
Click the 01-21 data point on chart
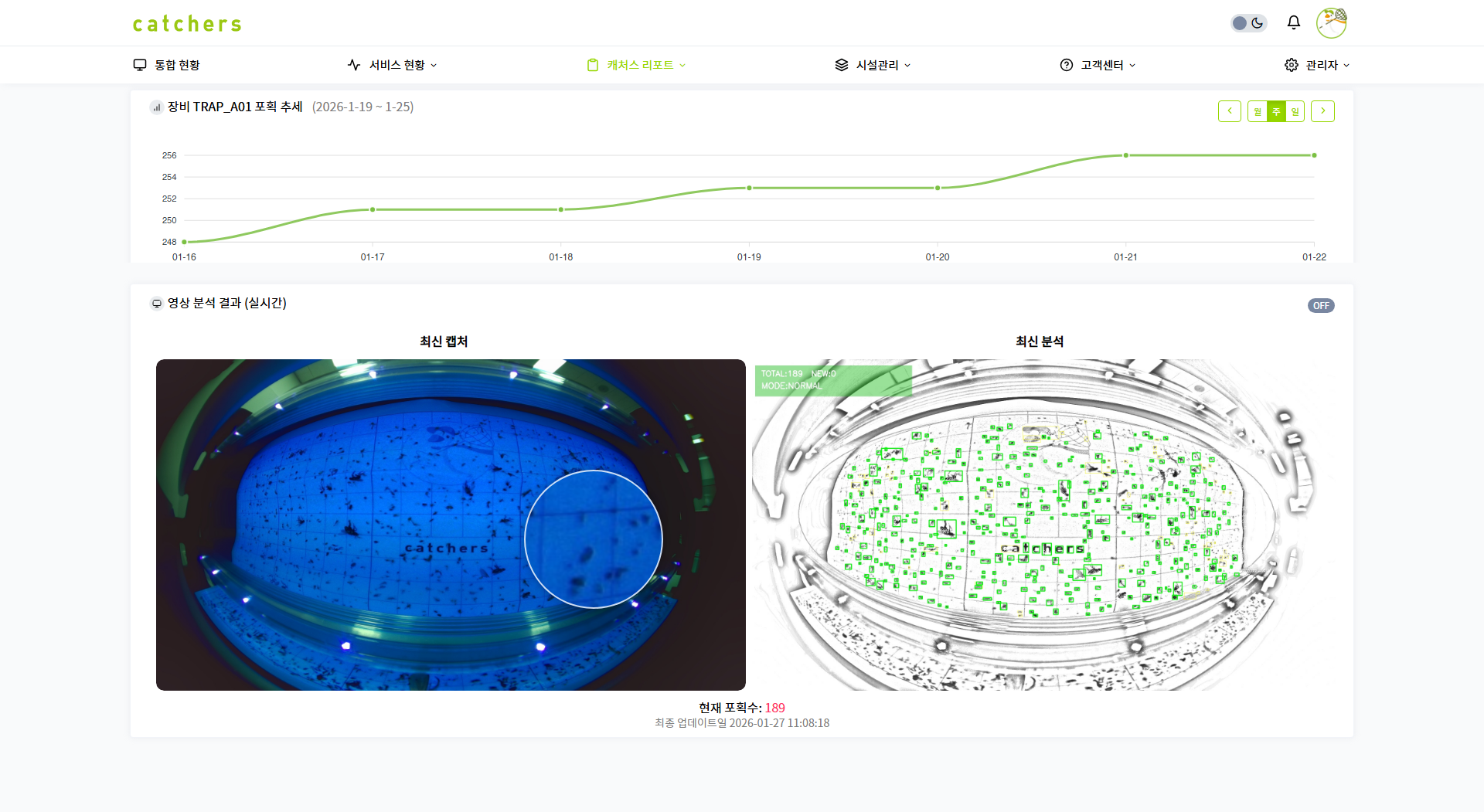(x=1125, y=155)
